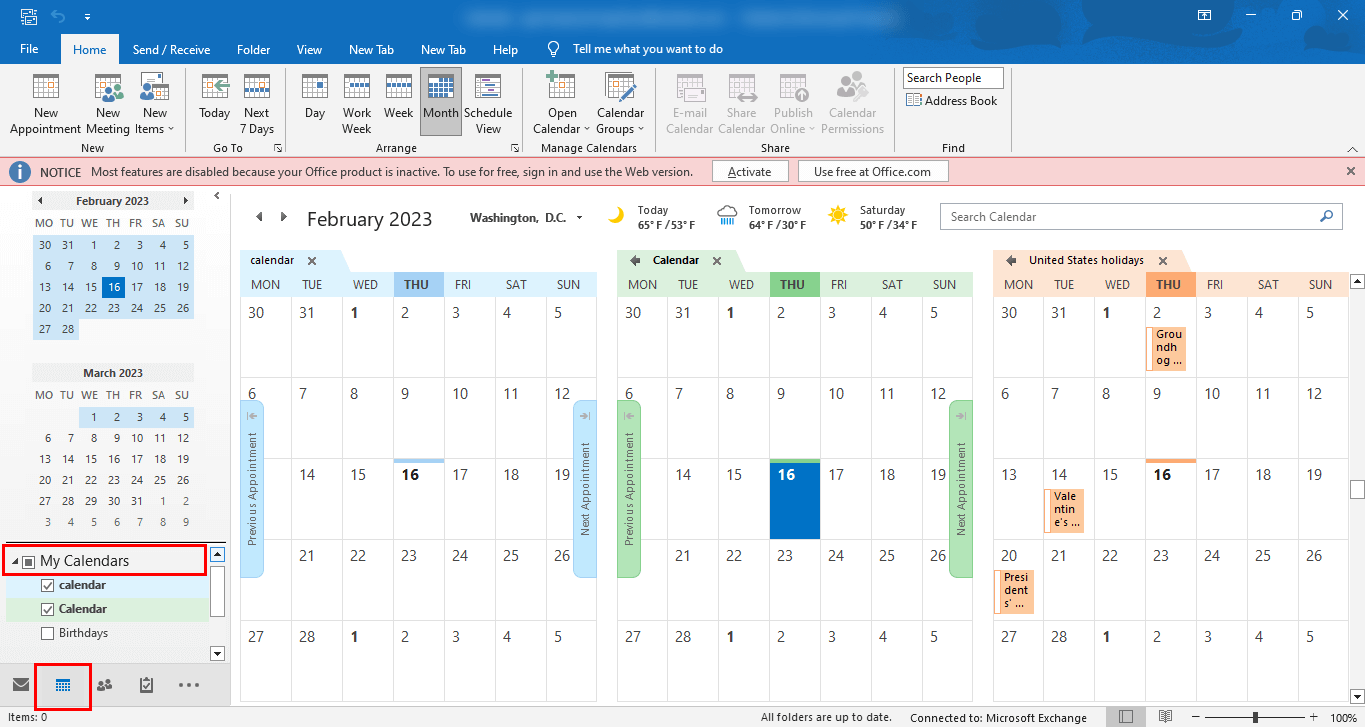Jump to Previous Appointment in blue calendar
The image size is (1365, 727).
coord(252,489)
